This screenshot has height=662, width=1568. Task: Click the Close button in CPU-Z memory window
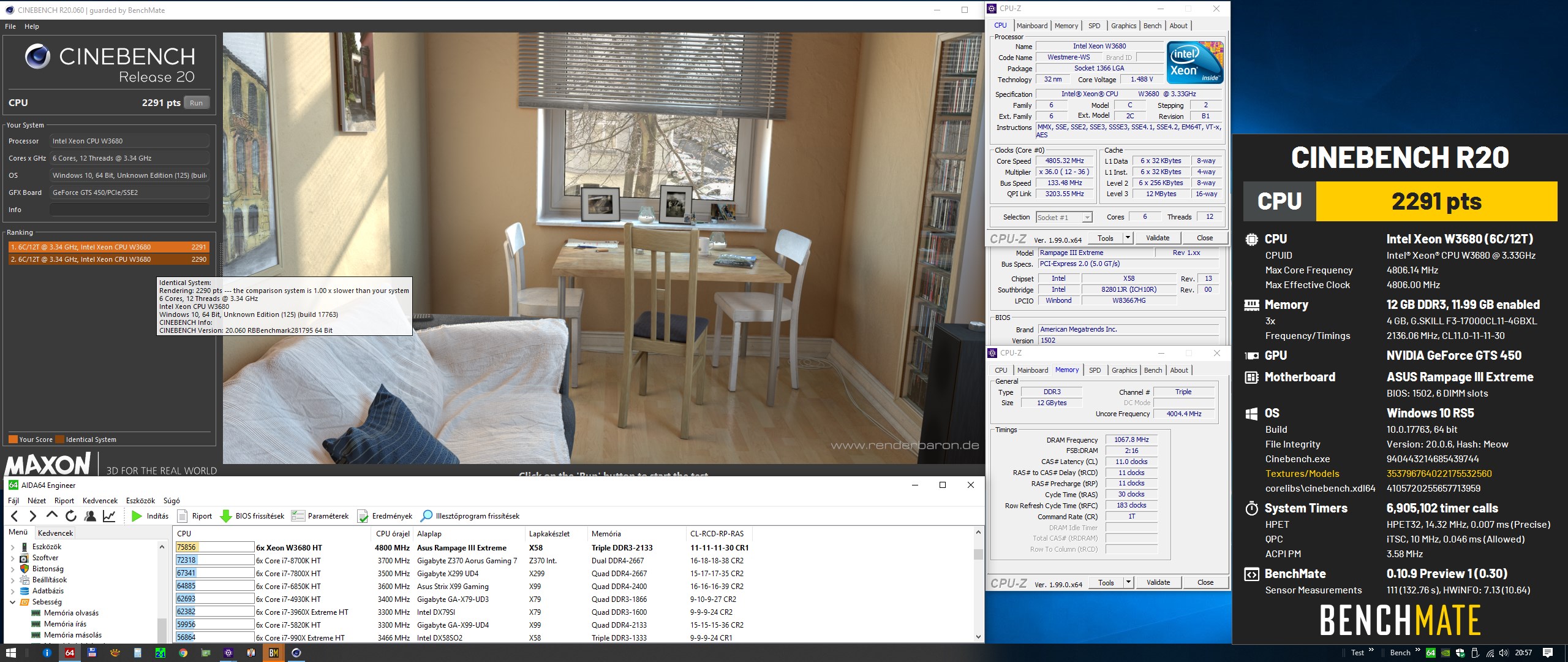click(1205, 582)
